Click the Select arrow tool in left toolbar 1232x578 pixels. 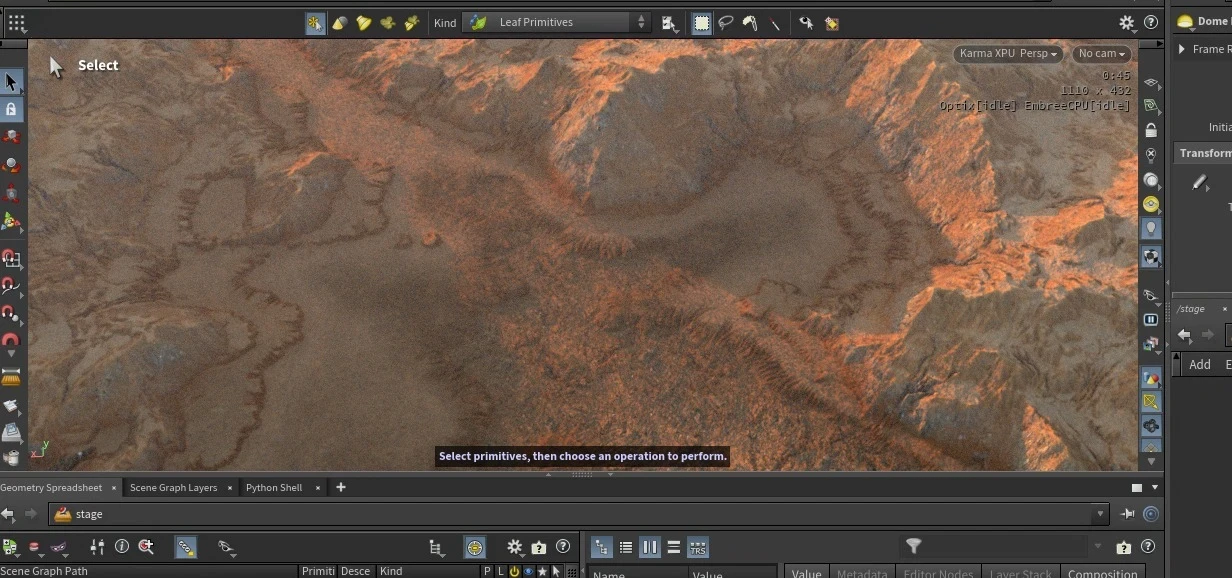[x=12, y=82]
